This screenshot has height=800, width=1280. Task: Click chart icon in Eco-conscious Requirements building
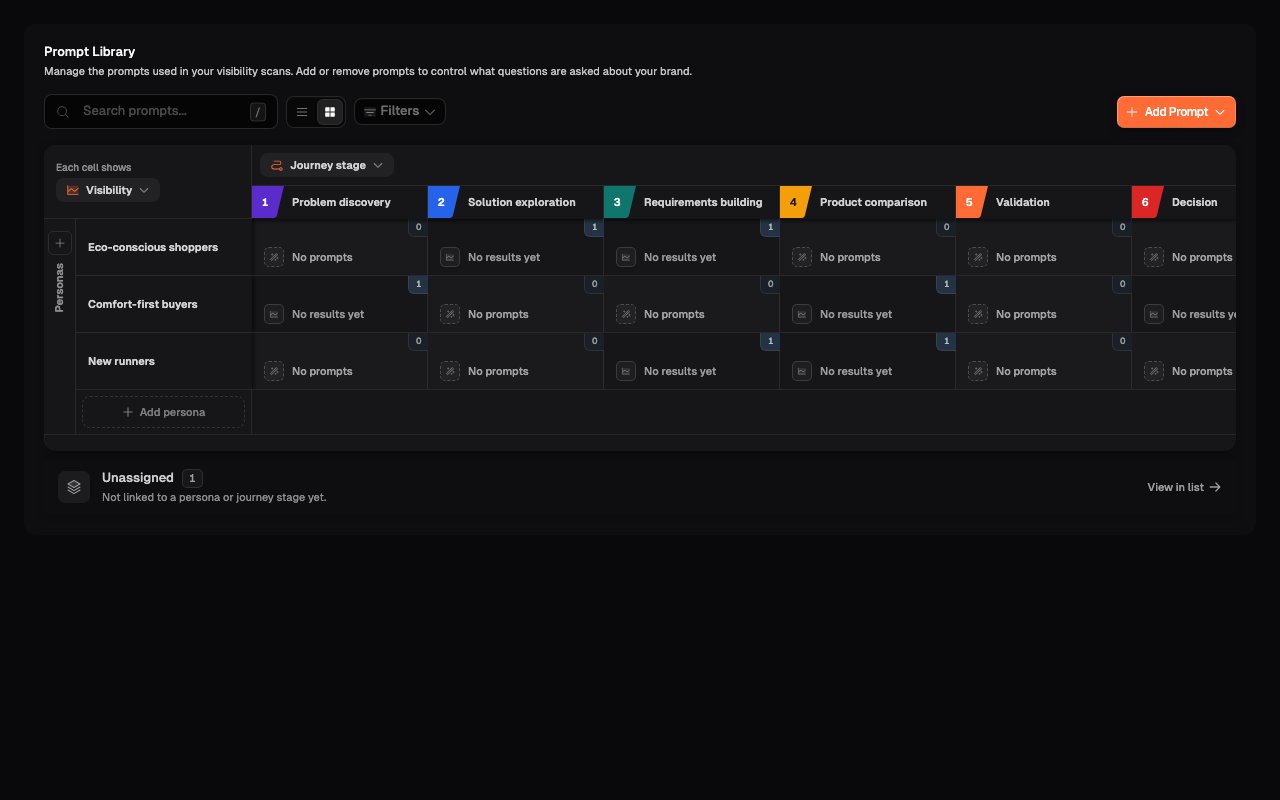[x=626, y=257]
